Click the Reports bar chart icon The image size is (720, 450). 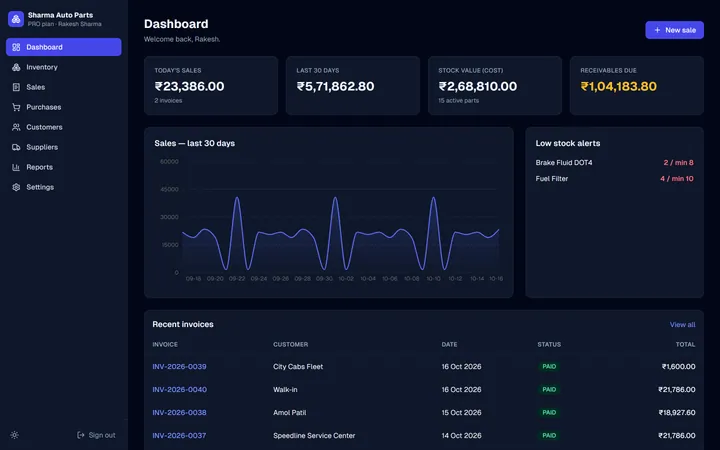16,167
